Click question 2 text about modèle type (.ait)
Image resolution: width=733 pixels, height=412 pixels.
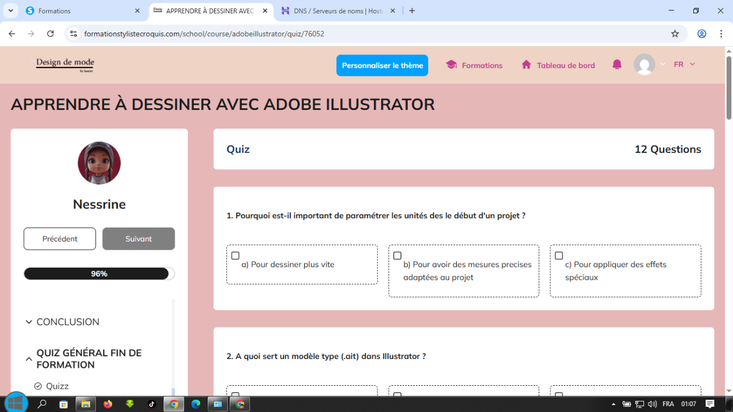click(326, 356)
